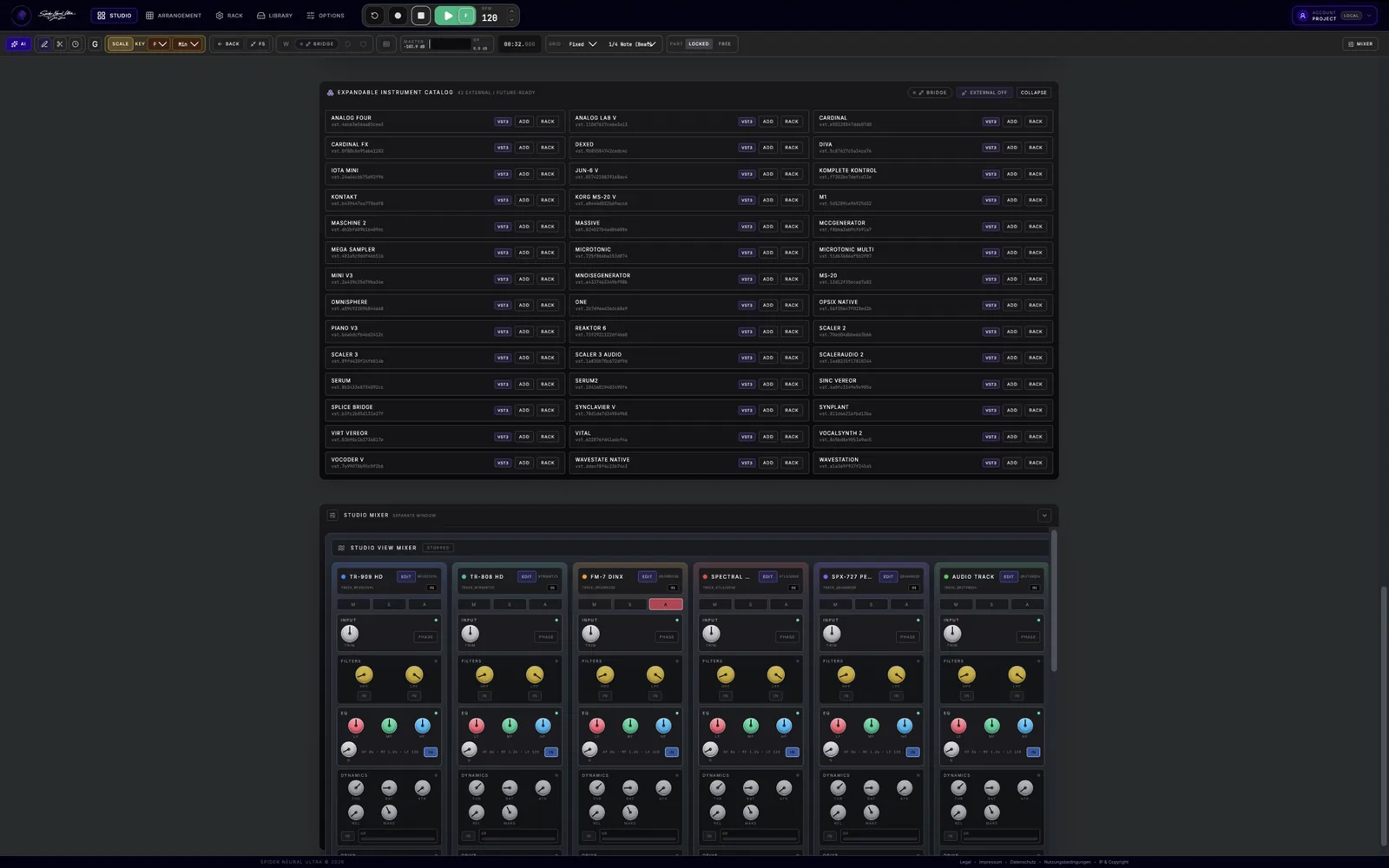This screenshot has height=868, width=1389.
Task: Open the Grid Fixed dropdown
Action: pyautogui.click(x=583, y=43)
